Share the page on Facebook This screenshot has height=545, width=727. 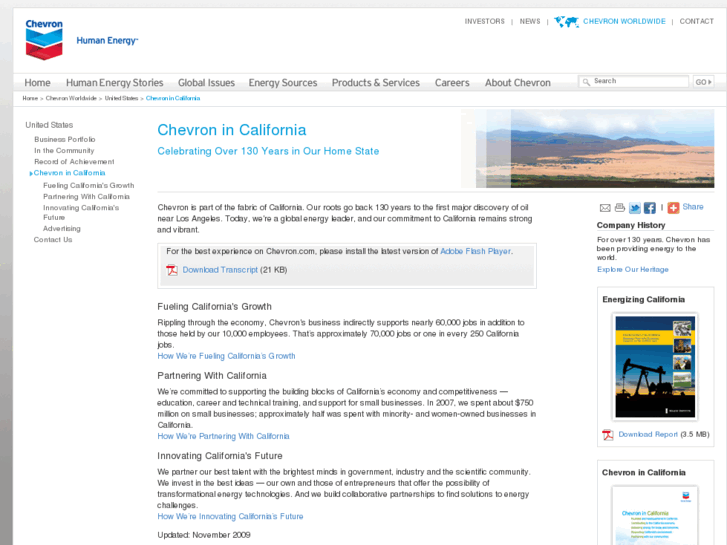[650, 208]
